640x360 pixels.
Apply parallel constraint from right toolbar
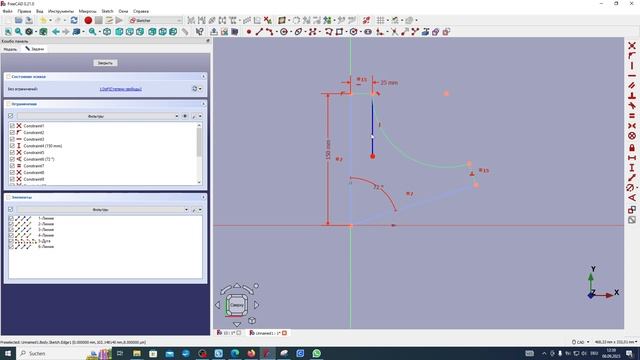coord(632,86)
